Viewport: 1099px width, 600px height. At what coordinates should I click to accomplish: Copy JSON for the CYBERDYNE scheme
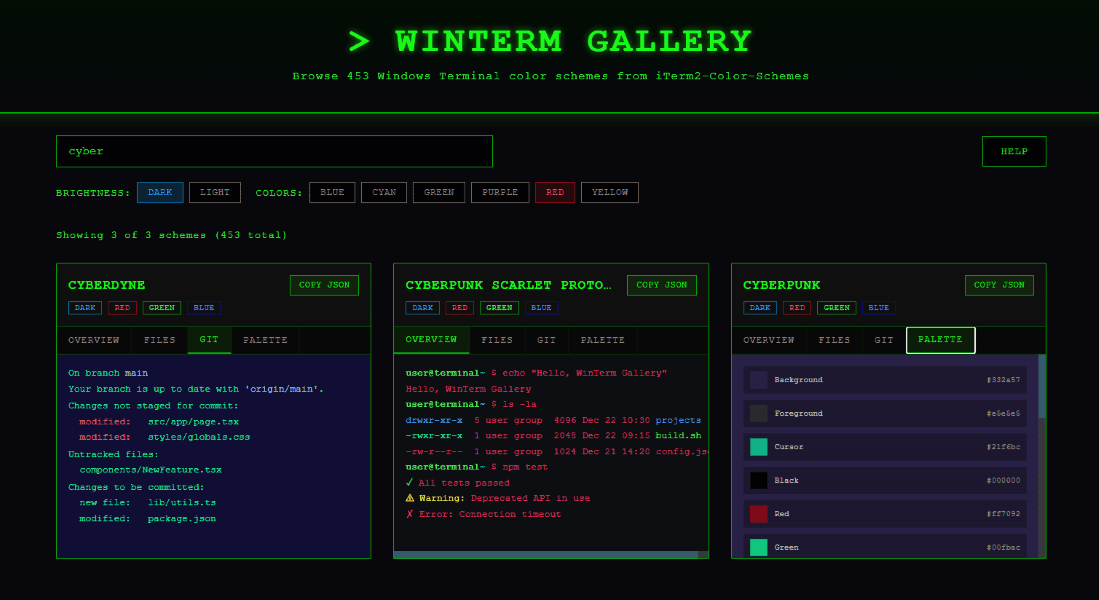click(323, 284)
